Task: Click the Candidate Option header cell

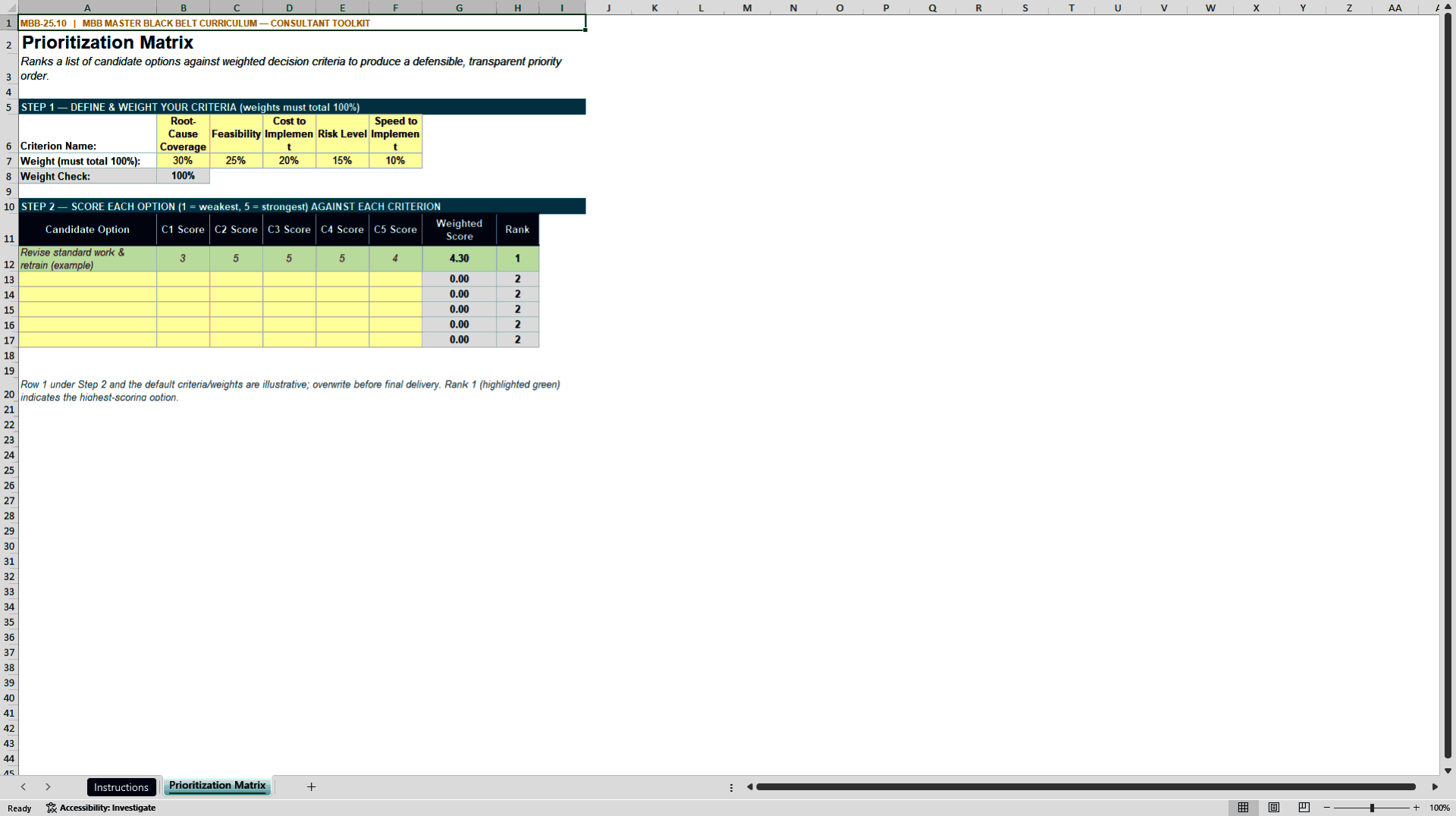Action: pos(87,230)
